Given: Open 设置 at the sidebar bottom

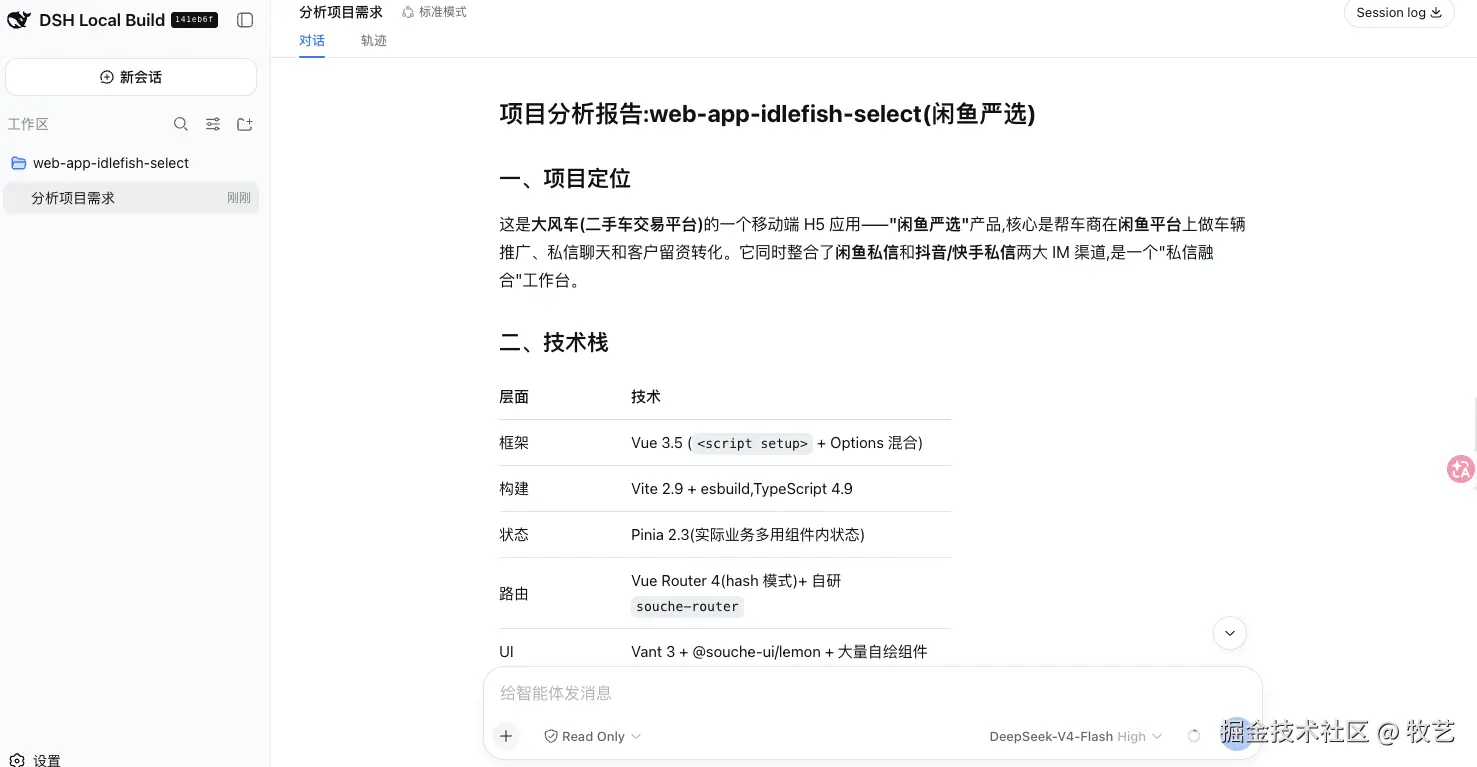Looking at the screenshot, I should [x=36, y=760].
